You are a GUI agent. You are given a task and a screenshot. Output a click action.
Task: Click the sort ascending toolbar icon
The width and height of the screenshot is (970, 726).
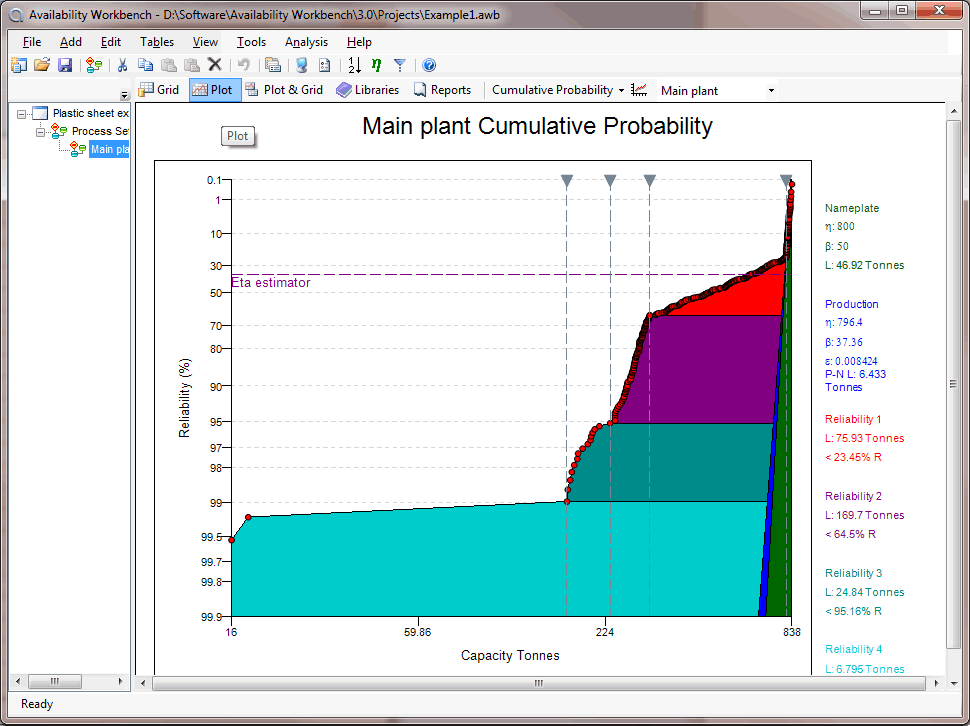[x=352, y=64]
